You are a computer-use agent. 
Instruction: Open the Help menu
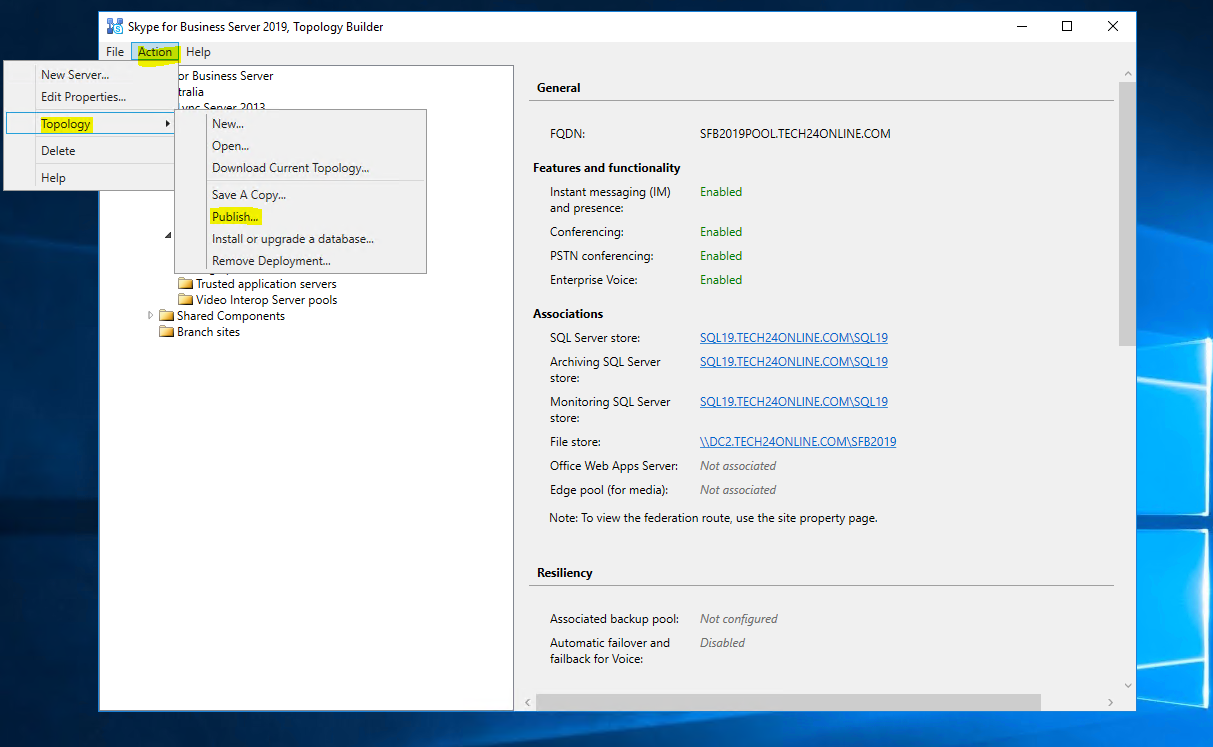pos(198,51)
